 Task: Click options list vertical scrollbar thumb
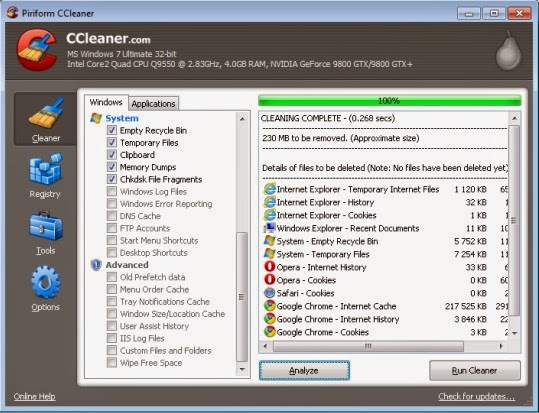coord(242,297)
